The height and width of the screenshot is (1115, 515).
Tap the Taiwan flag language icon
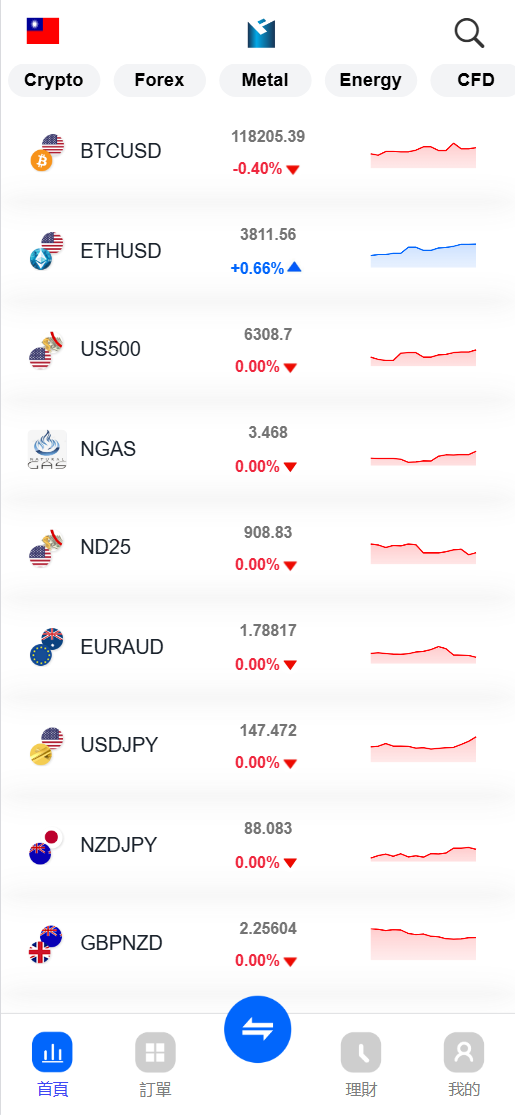[43, 31]
